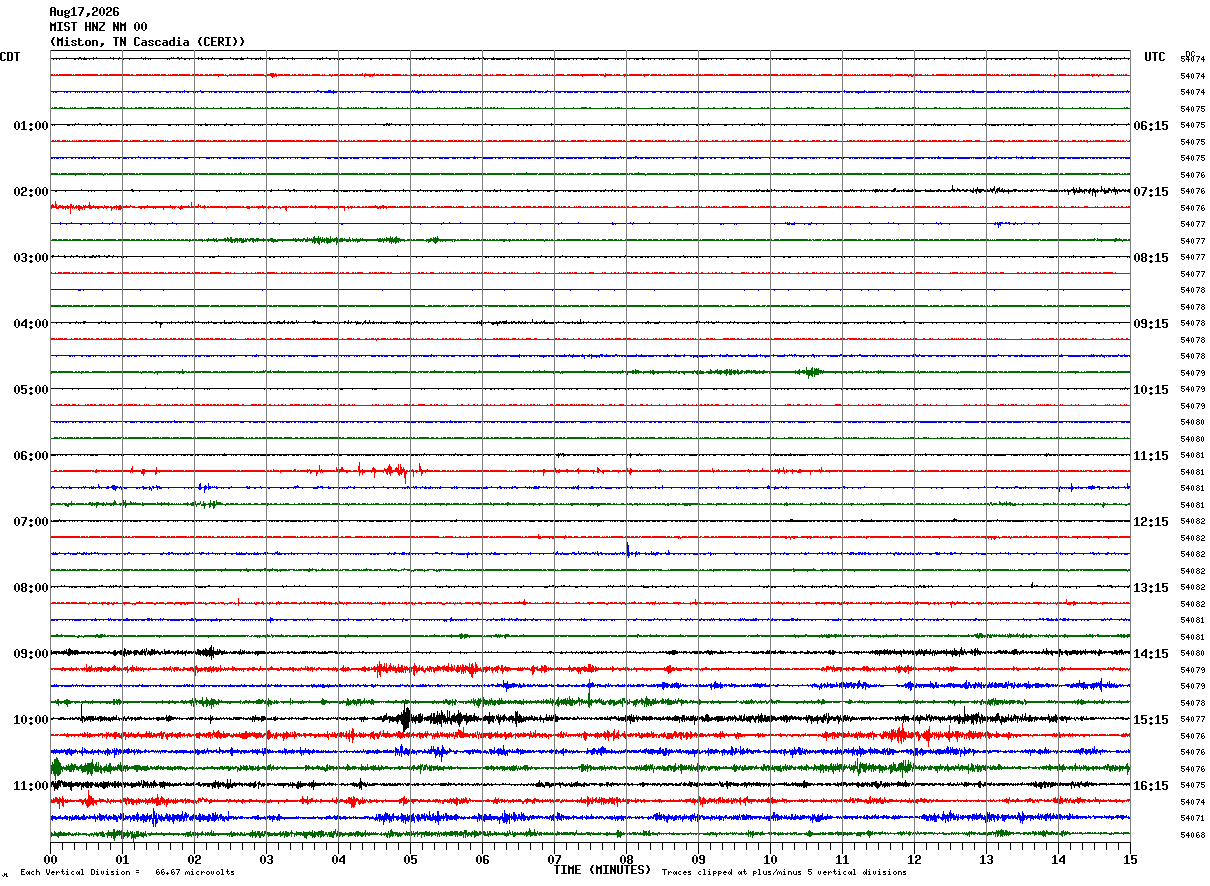Select the 08:00 CDT row label

pyautogui.click(x=31, y=588)
